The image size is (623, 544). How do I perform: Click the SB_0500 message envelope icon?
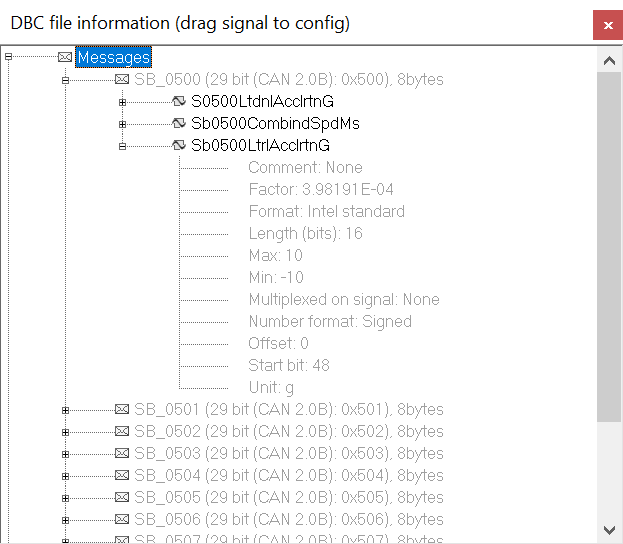[122, 80]
